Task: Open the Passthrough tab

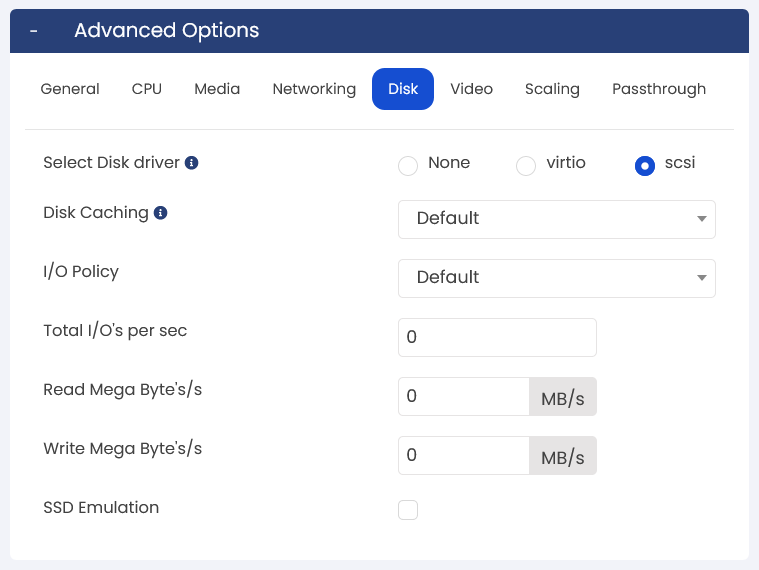Action: [x=659, y=89]
